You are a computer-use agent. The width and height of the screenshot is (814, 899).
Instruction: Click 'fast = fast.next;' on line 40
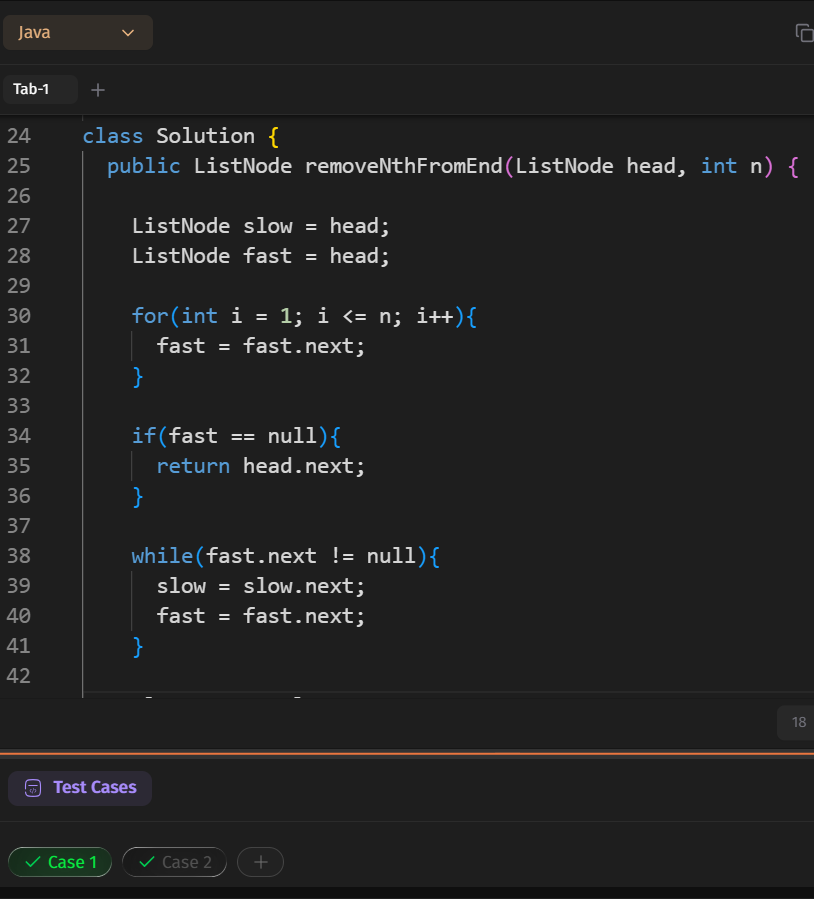(260, 616)
